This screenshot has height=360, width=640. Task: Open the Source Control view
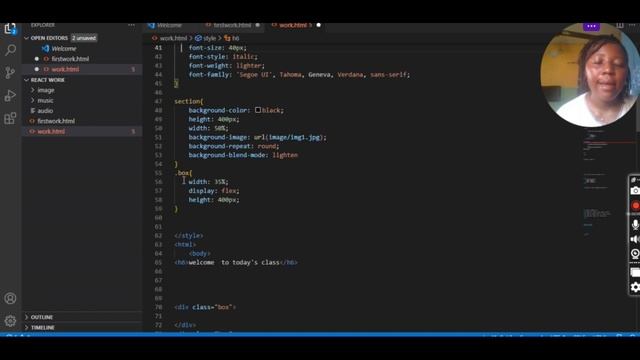tap(10, 73)
